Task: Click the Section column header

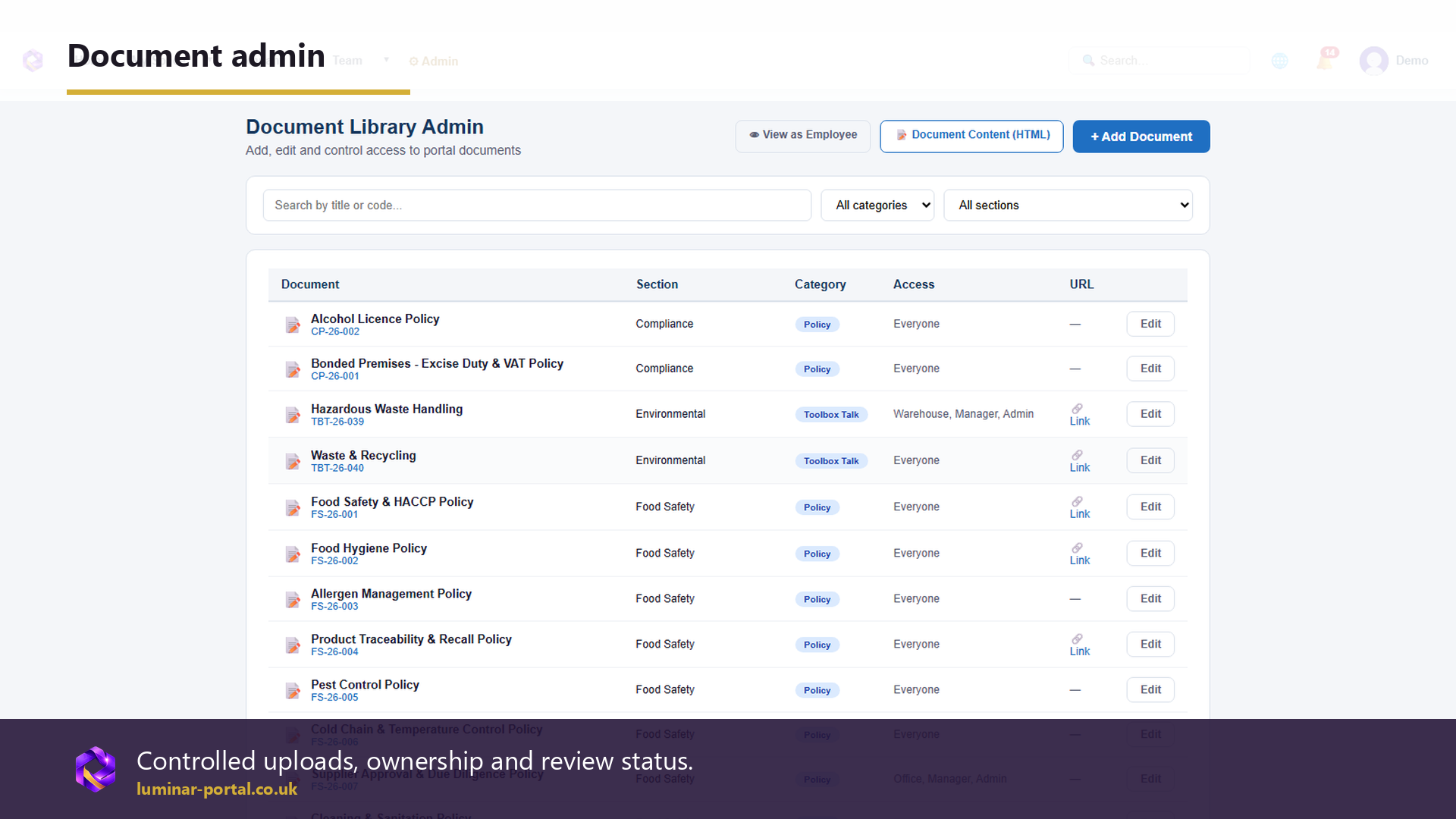Action: (x=657, y=284)
